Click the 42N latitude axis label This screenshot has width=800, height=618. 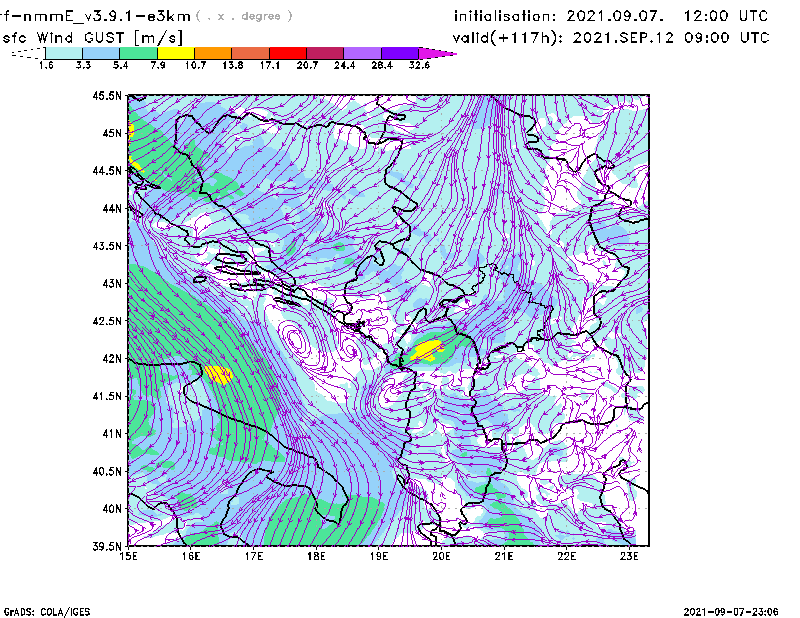(111, 359)
